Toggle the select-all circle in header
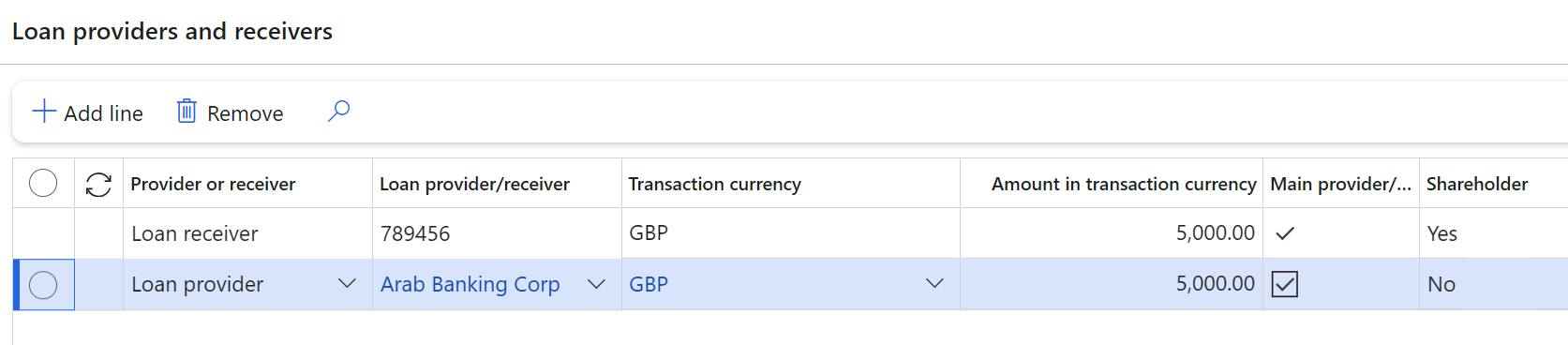Image resolution: width=1568 pixels, height=345 pixels. pos(43,183)
